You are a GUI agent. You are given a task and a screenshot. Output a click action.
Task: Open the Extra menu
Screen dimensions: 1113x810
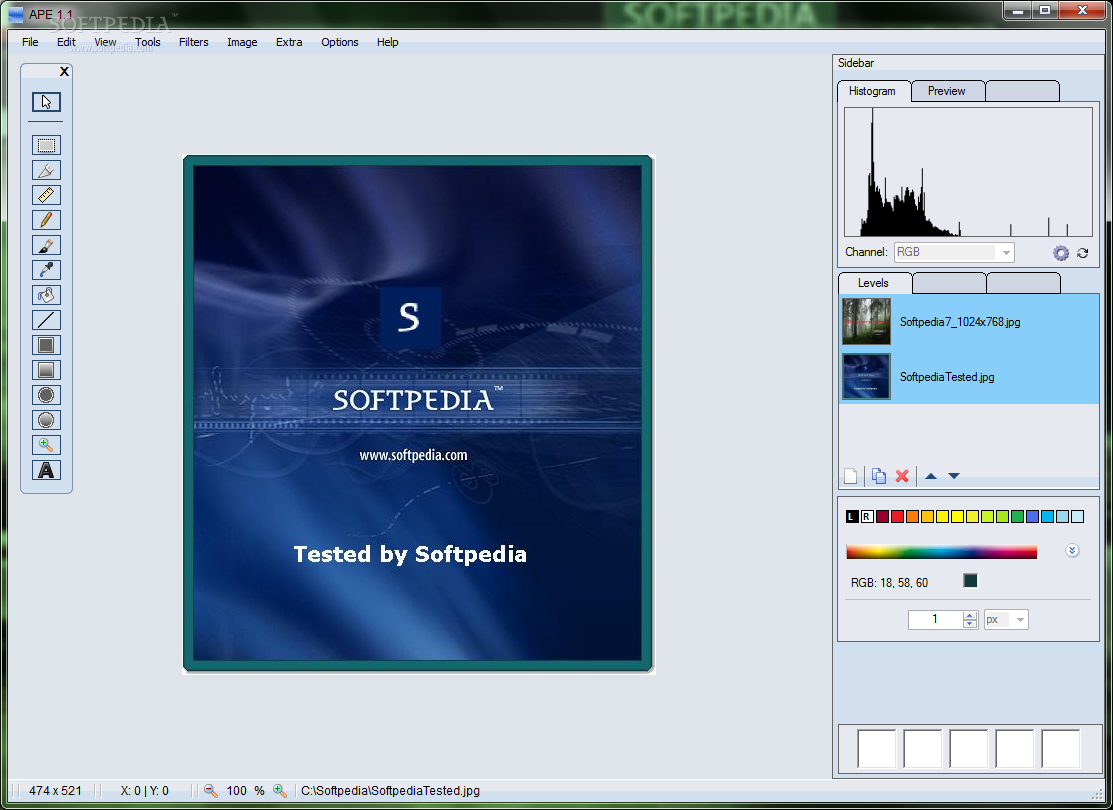pyautogui.click(x=289, y=42)
